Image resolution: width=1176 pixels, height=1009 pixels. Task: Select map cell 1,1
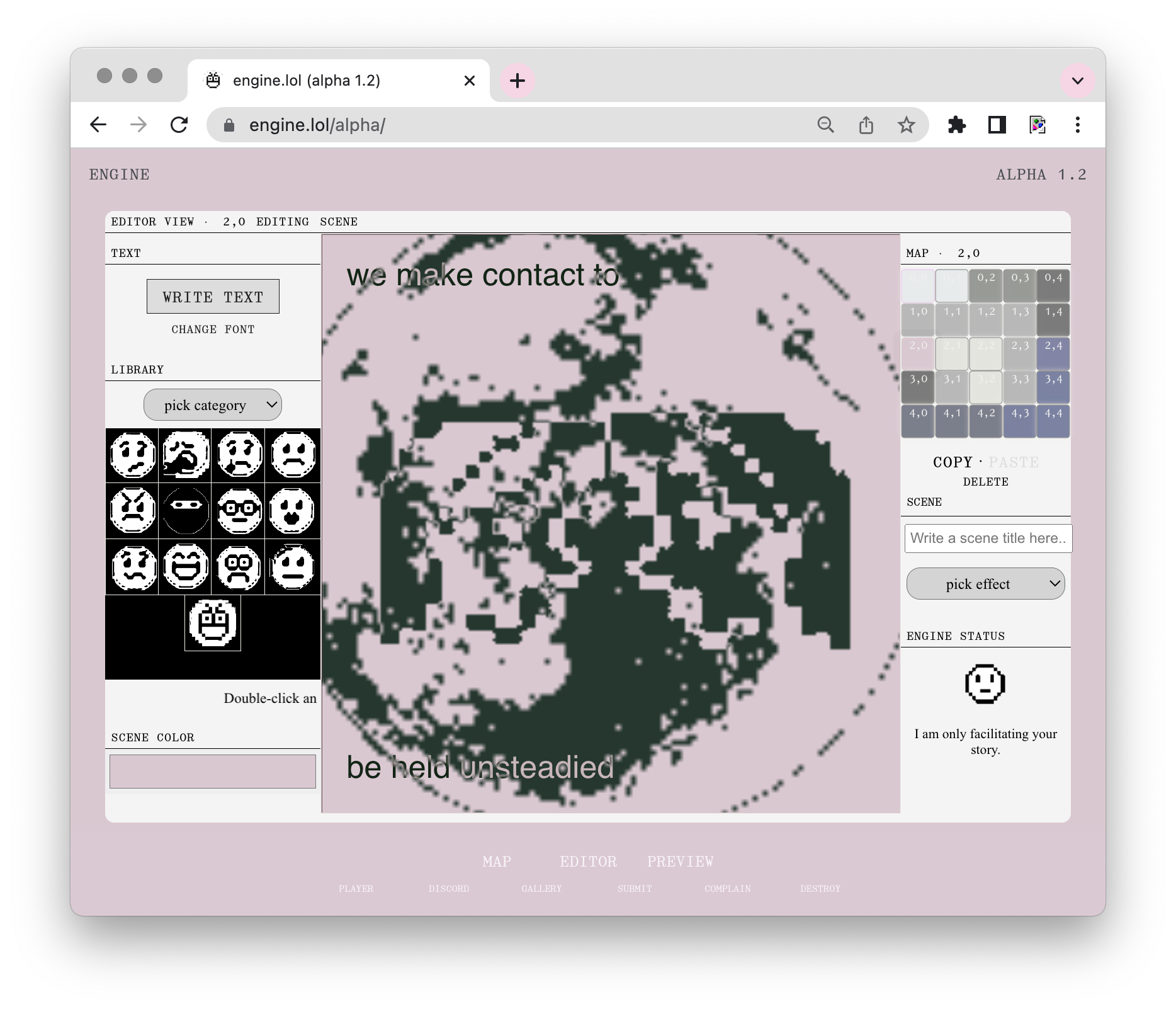[x=952, y=319]
